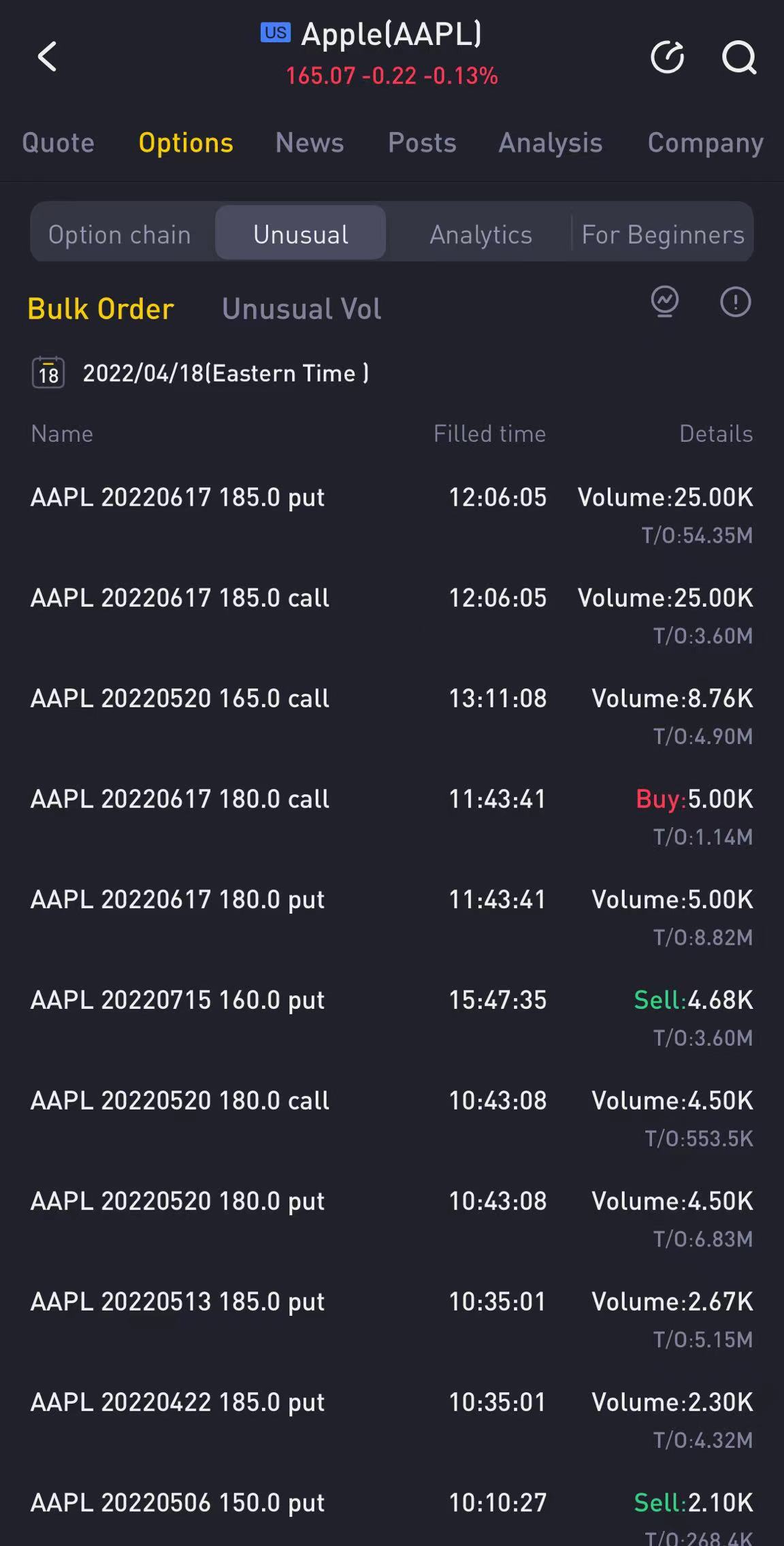Switch to the Quote tab
The width and height of the screenshot is (784, 1546).
pos(59,143)
